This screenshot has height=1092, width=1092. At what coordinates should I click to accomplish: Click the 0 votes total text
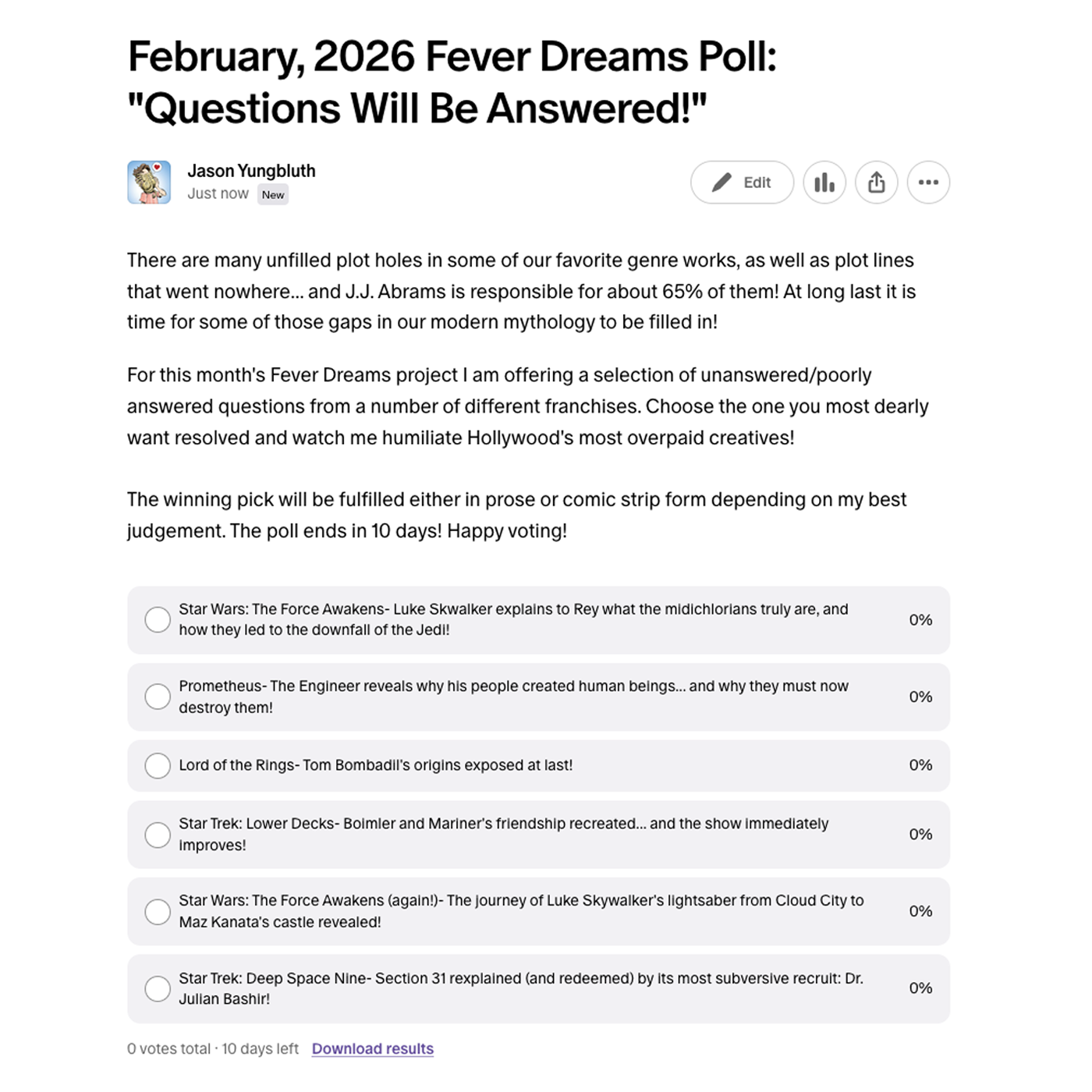pyautogui.click(x=168, y=1049)
